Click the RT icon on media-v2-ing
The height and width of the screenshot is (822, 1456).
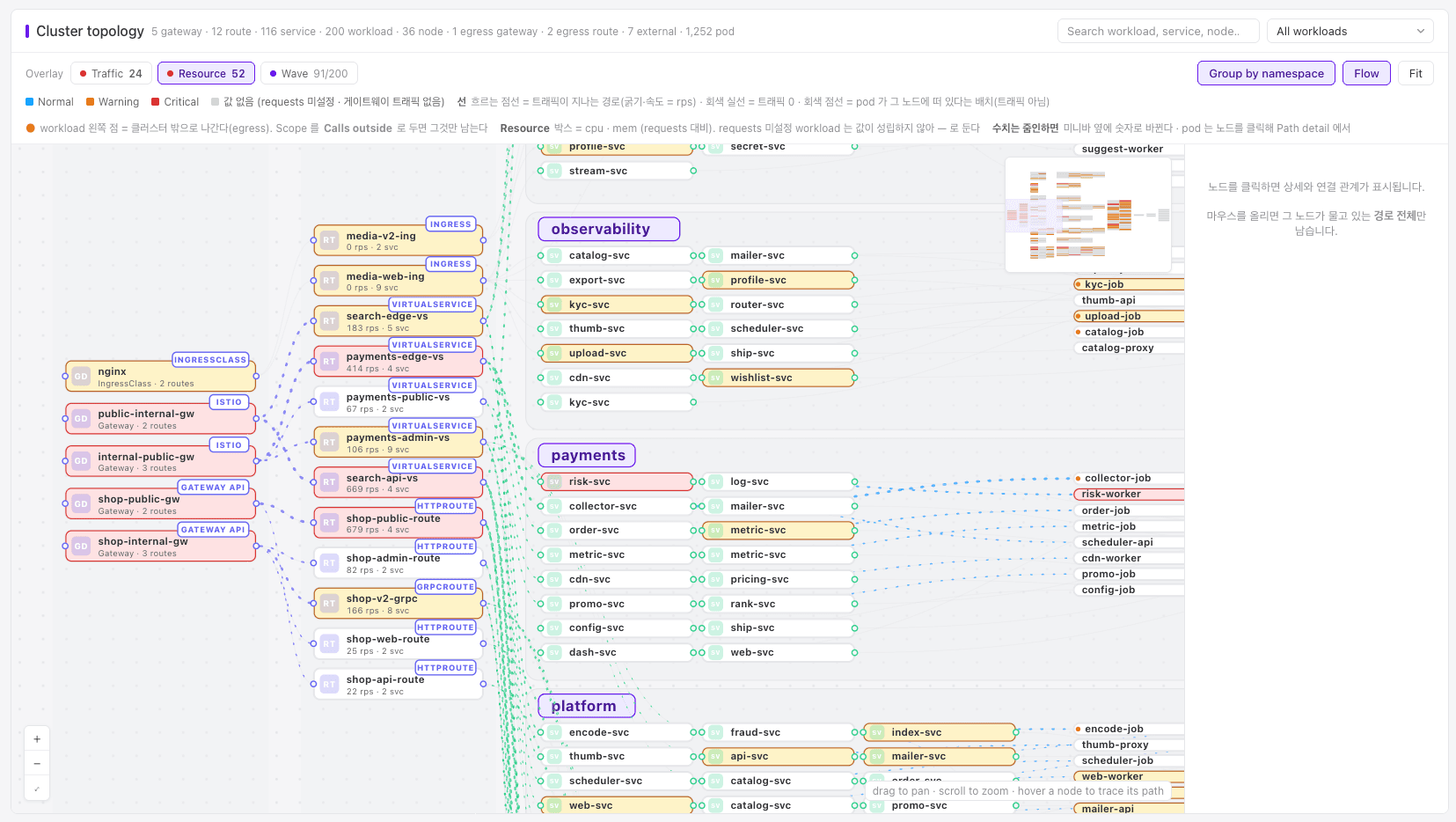[x=329, y=240]
